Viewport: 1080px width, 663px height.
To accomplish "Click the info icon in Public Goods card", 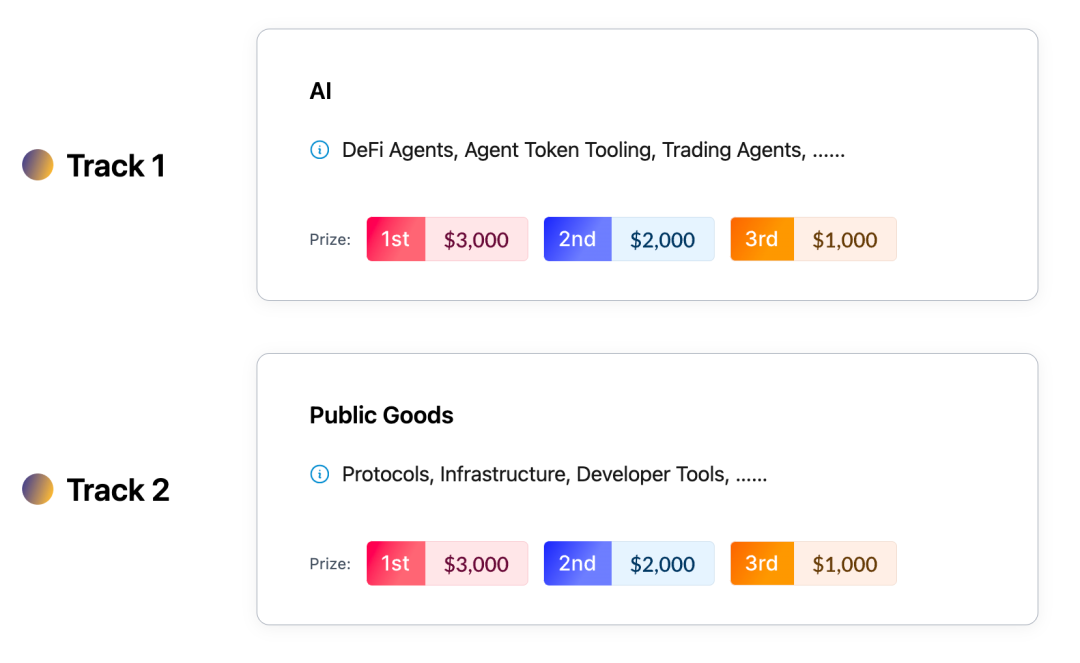I will 319,475.
